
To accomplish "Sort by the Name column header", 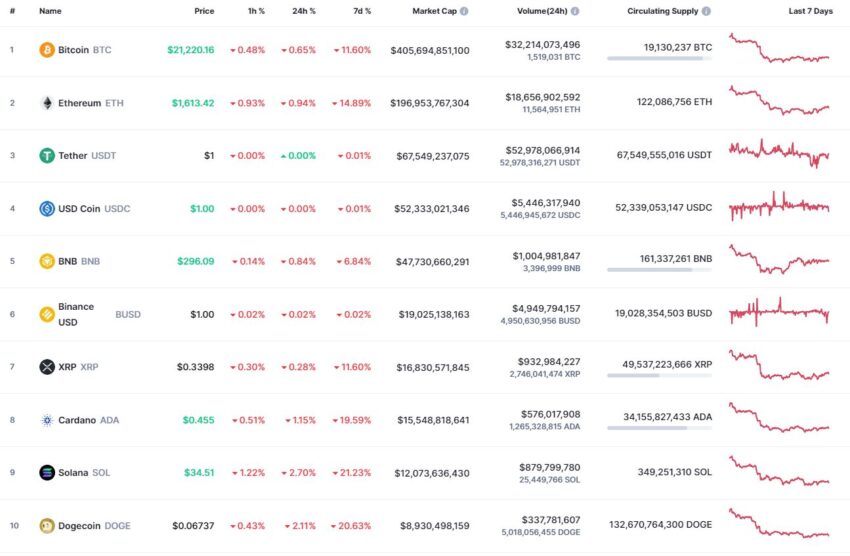I will [x=50, y=11].
